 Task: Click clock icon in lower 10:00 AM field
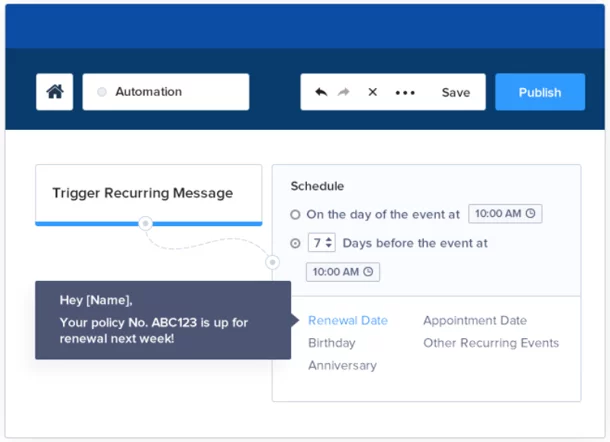(368, 272)
